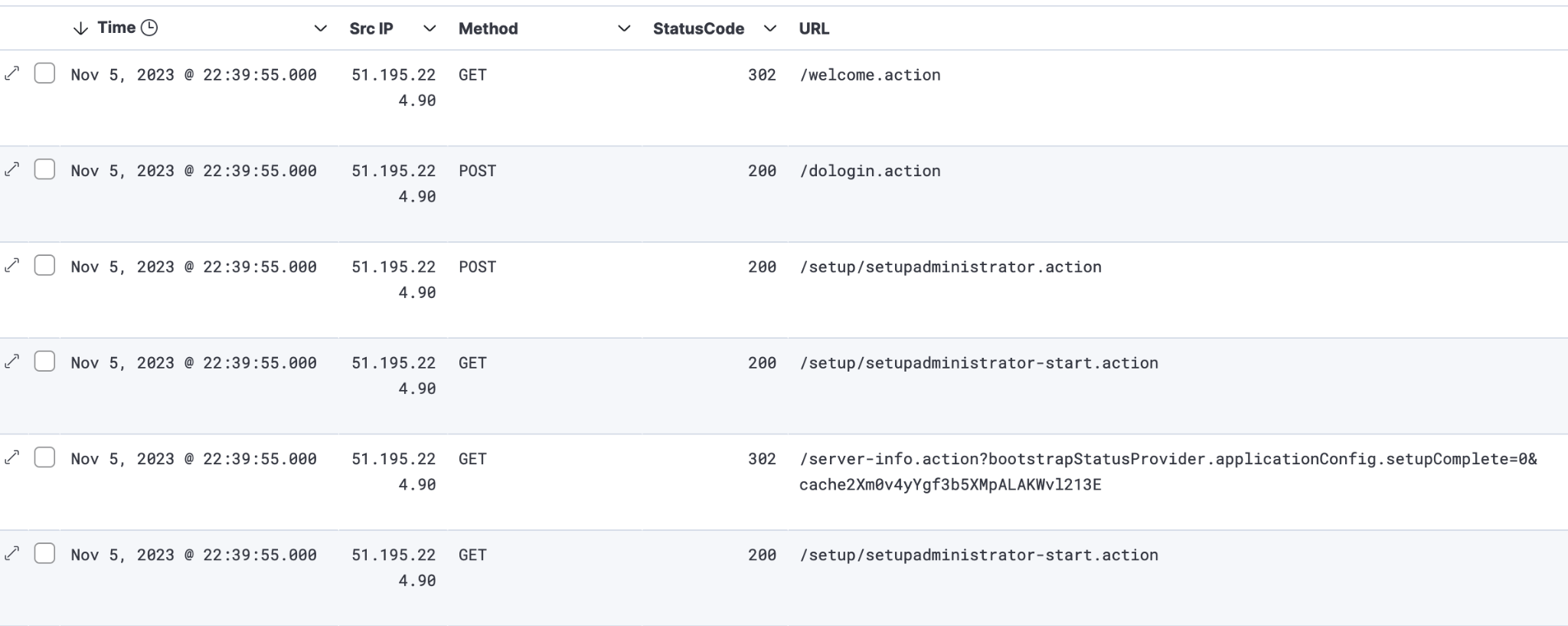Open the Src IP column dropdown
This screenshot has height=626, width=1568.
[430, 28]
